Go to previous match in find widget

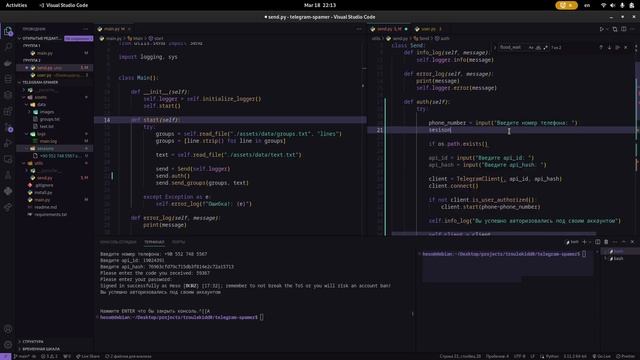click(601, 47)
